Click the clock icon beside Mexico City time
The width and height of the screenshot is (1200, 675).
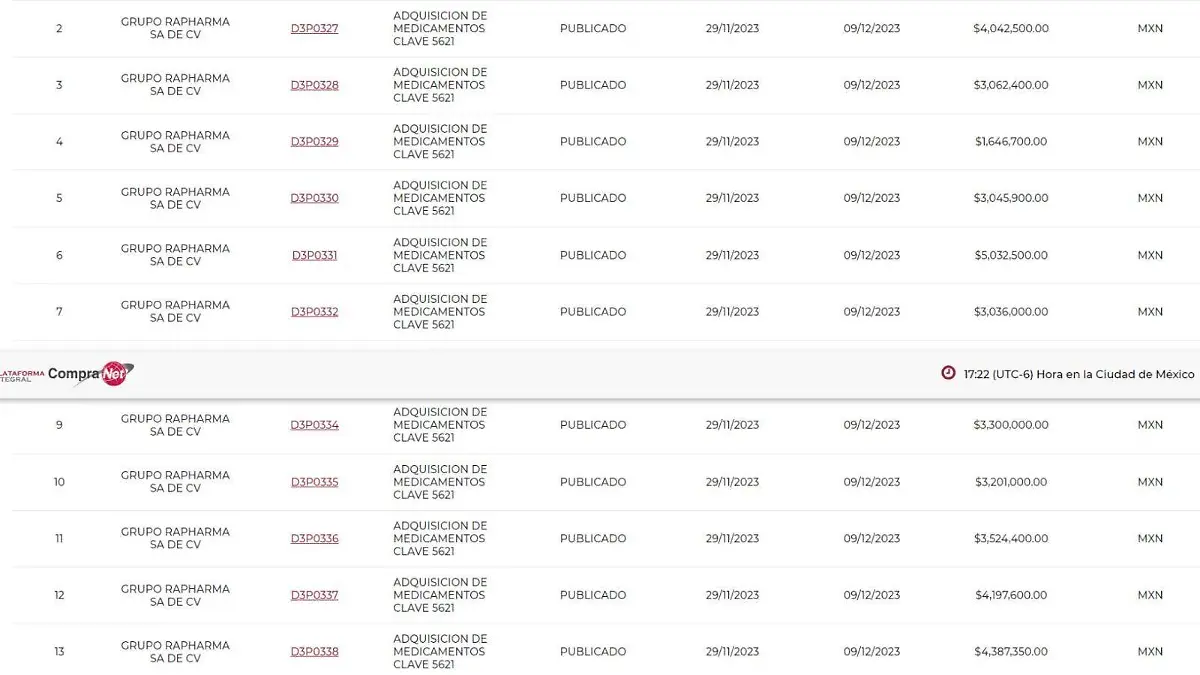tap(948, 373)
